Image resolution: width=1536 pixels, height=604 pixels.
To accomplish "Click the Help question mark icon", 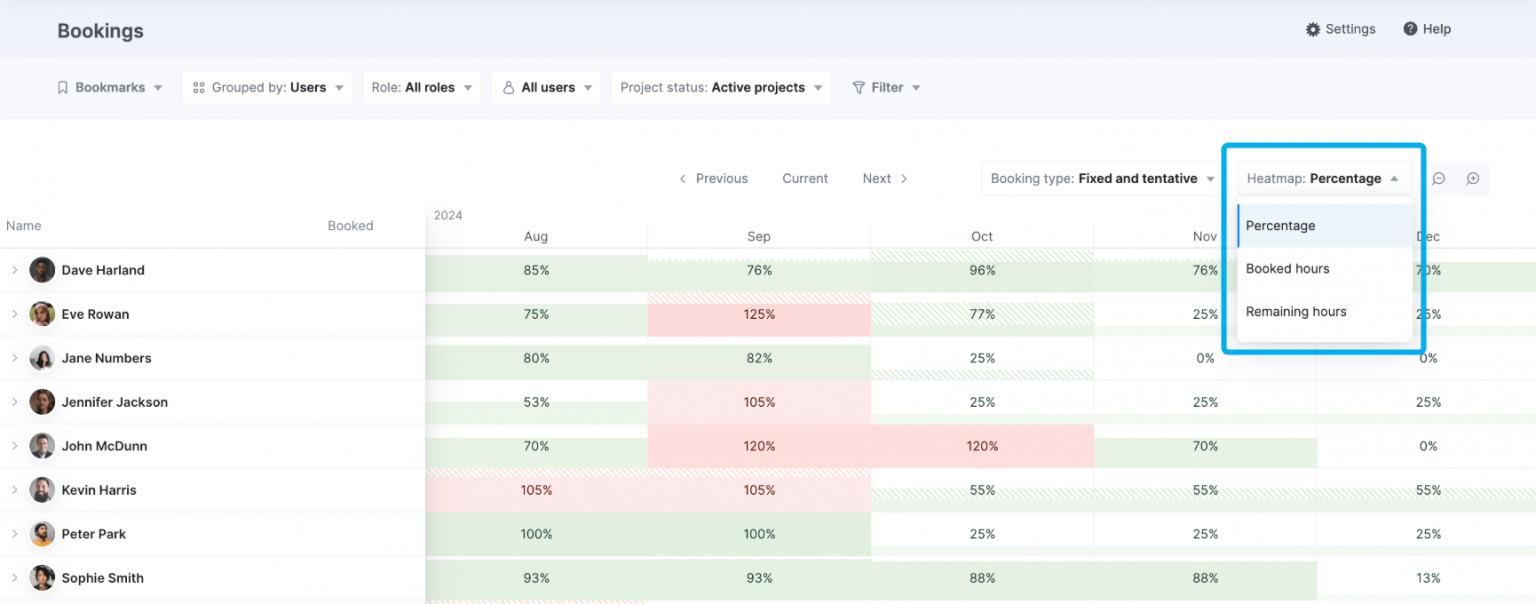I will pyautogui.click(x=1410, y=29).
